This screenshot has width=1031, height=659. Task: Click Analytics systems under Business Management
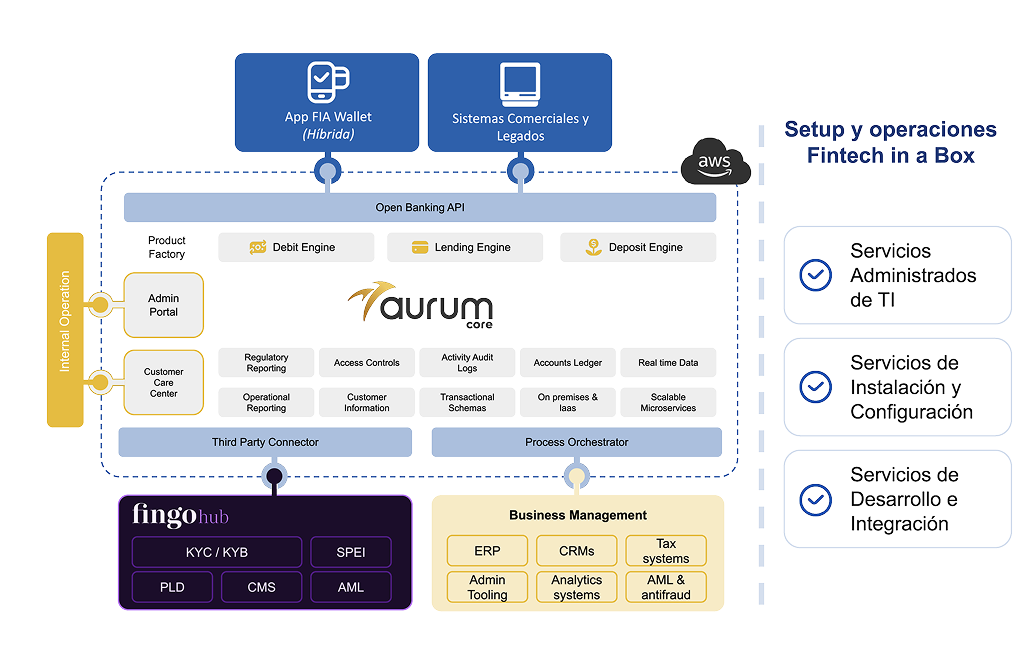[577, 587]
